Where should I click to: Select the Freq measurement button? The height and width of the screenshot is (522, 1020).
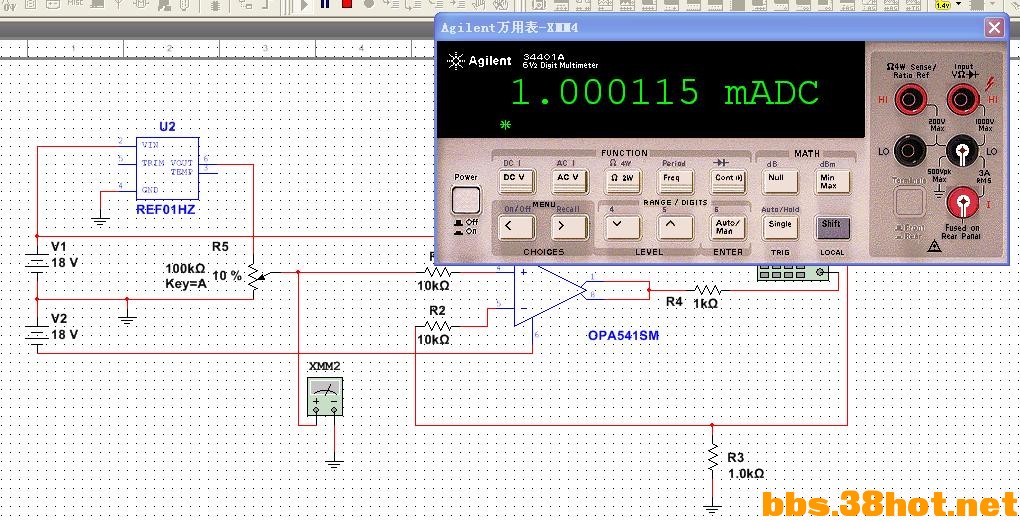tap(675, 180)
